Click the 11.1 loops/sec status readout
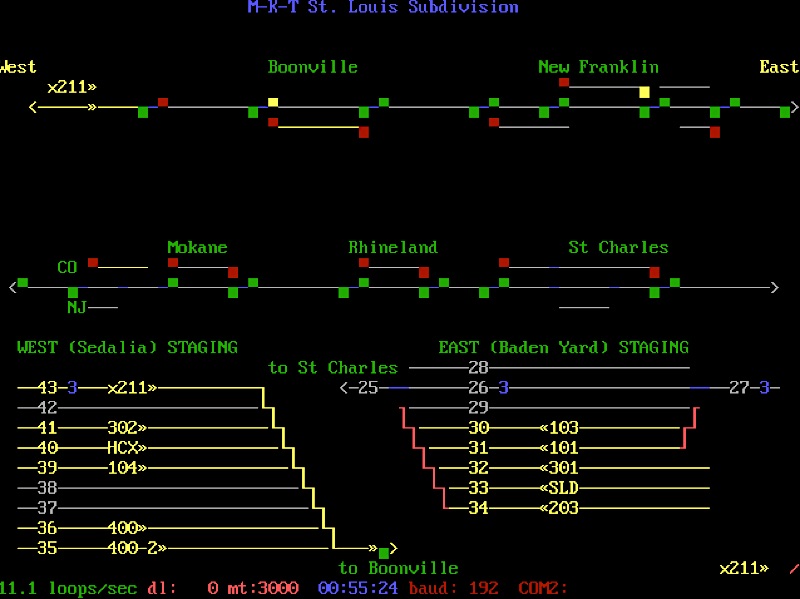Screen dimensions: 800x599 [x=68, y=588]
